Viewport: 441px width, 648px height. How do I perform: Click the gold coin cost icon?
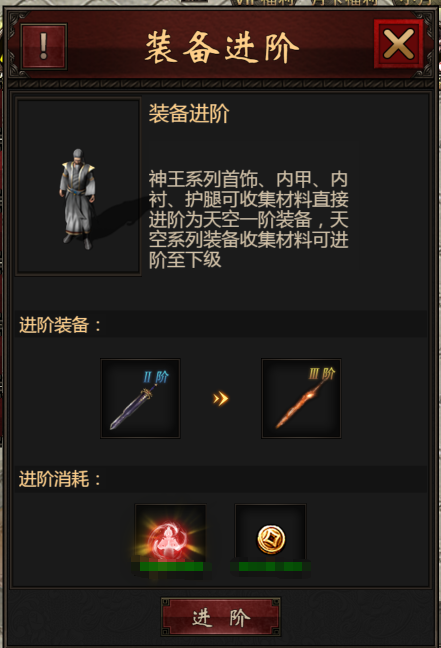point(271,537)
